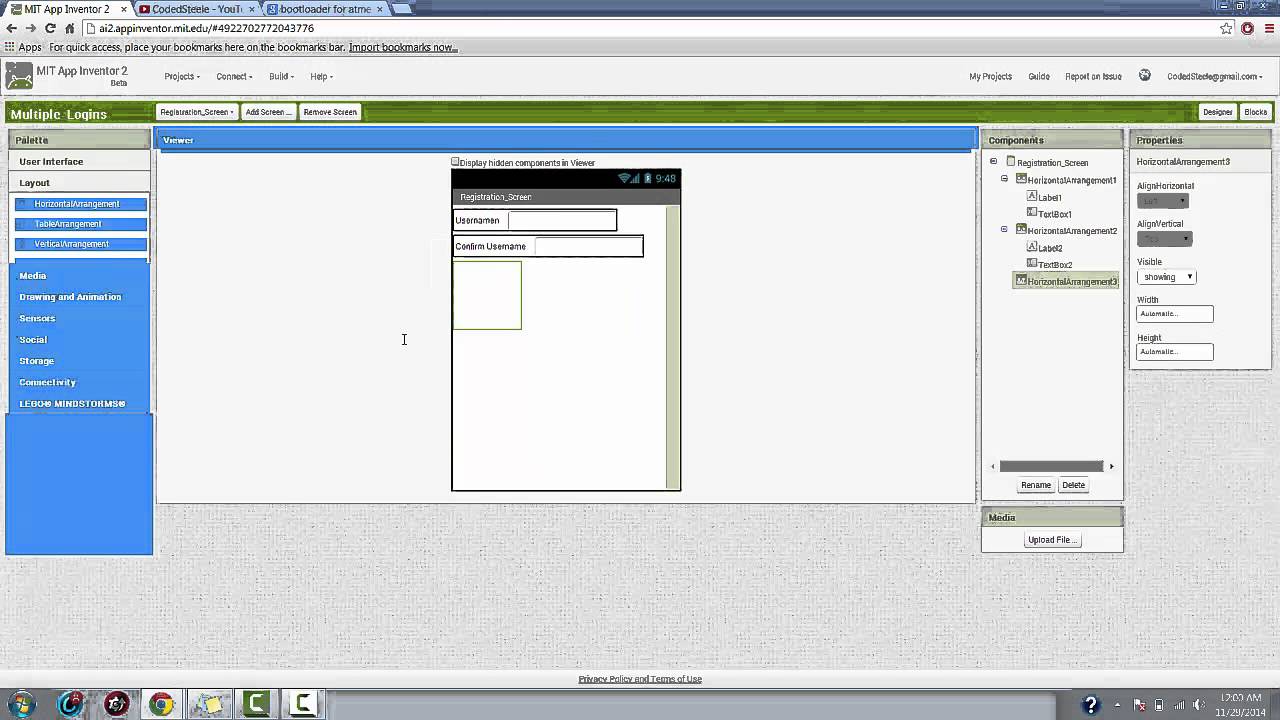Open Google Chrome from the taskbar

pyautogui.click(x=162, y=704)
